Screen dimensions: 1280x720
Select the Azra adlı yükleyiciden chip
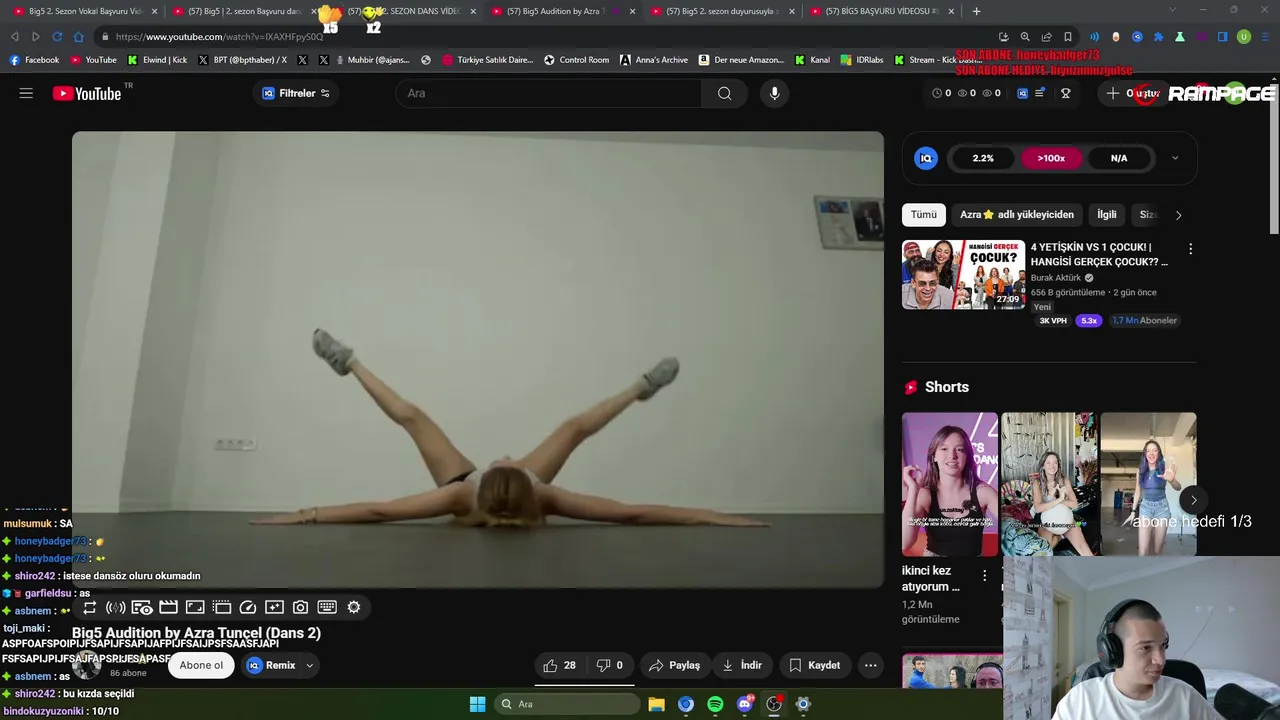[x=1017, y=214]
